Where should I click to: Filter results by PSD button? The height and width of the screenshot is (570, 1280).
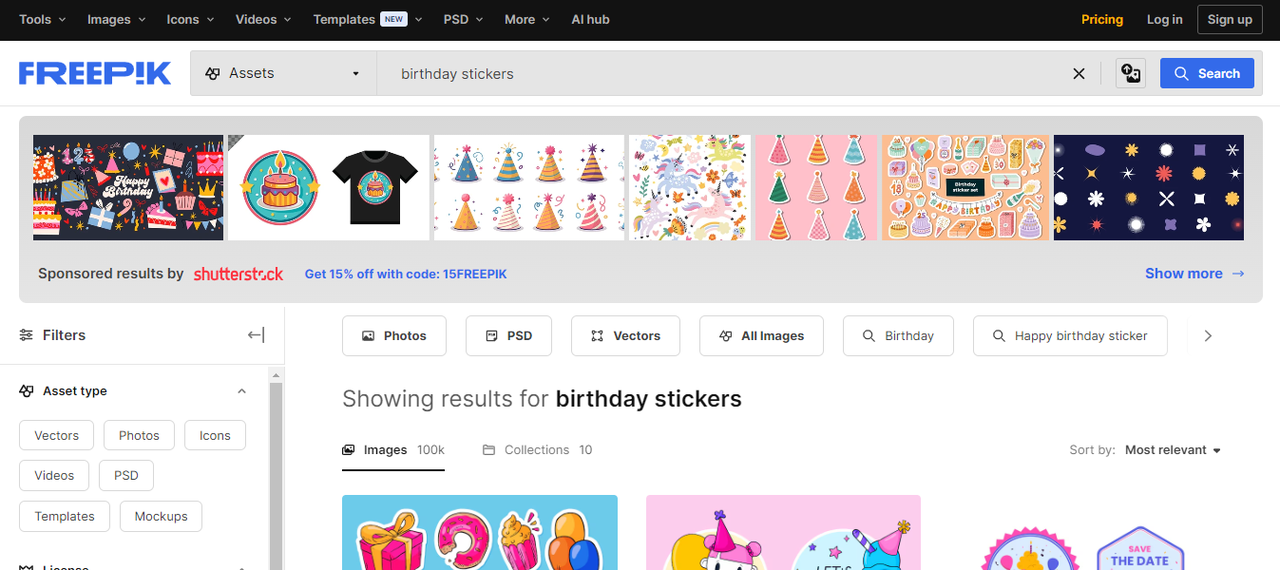pos(508,336)
